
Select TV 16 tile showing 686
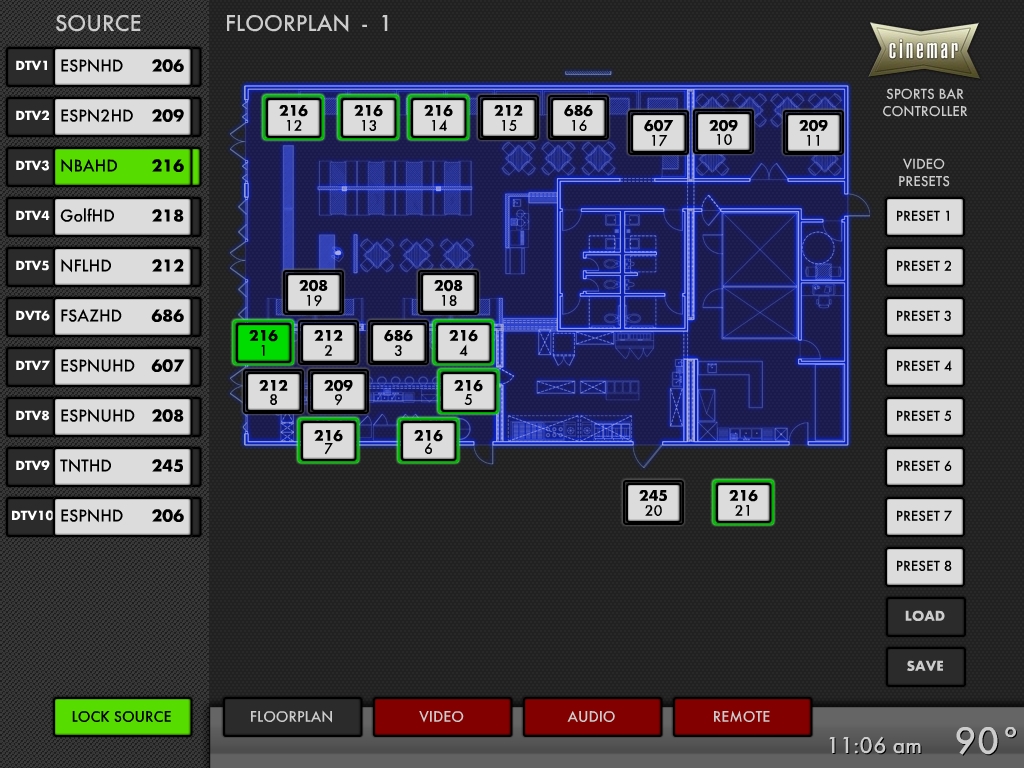579,118
